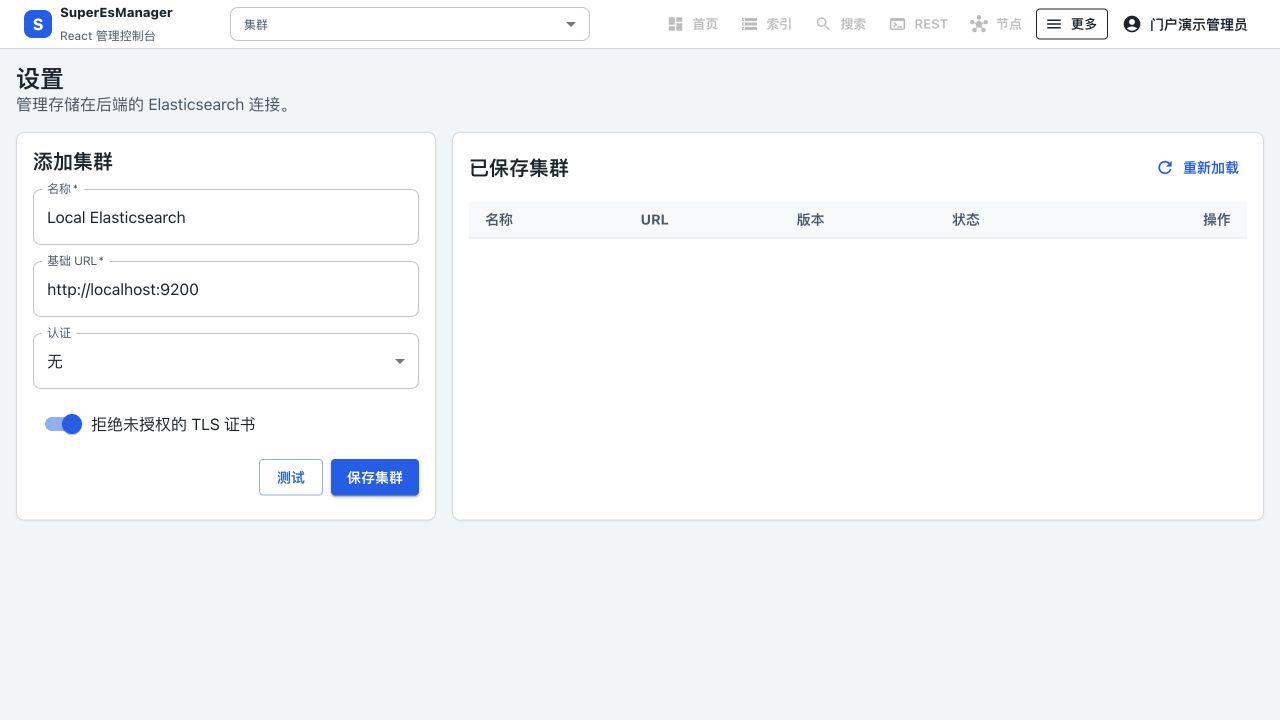Image resolution: width=1280 pixels, height=720 pixels.
Task: Click the 已保存集群 heading
Action: [x=519, y=168]
